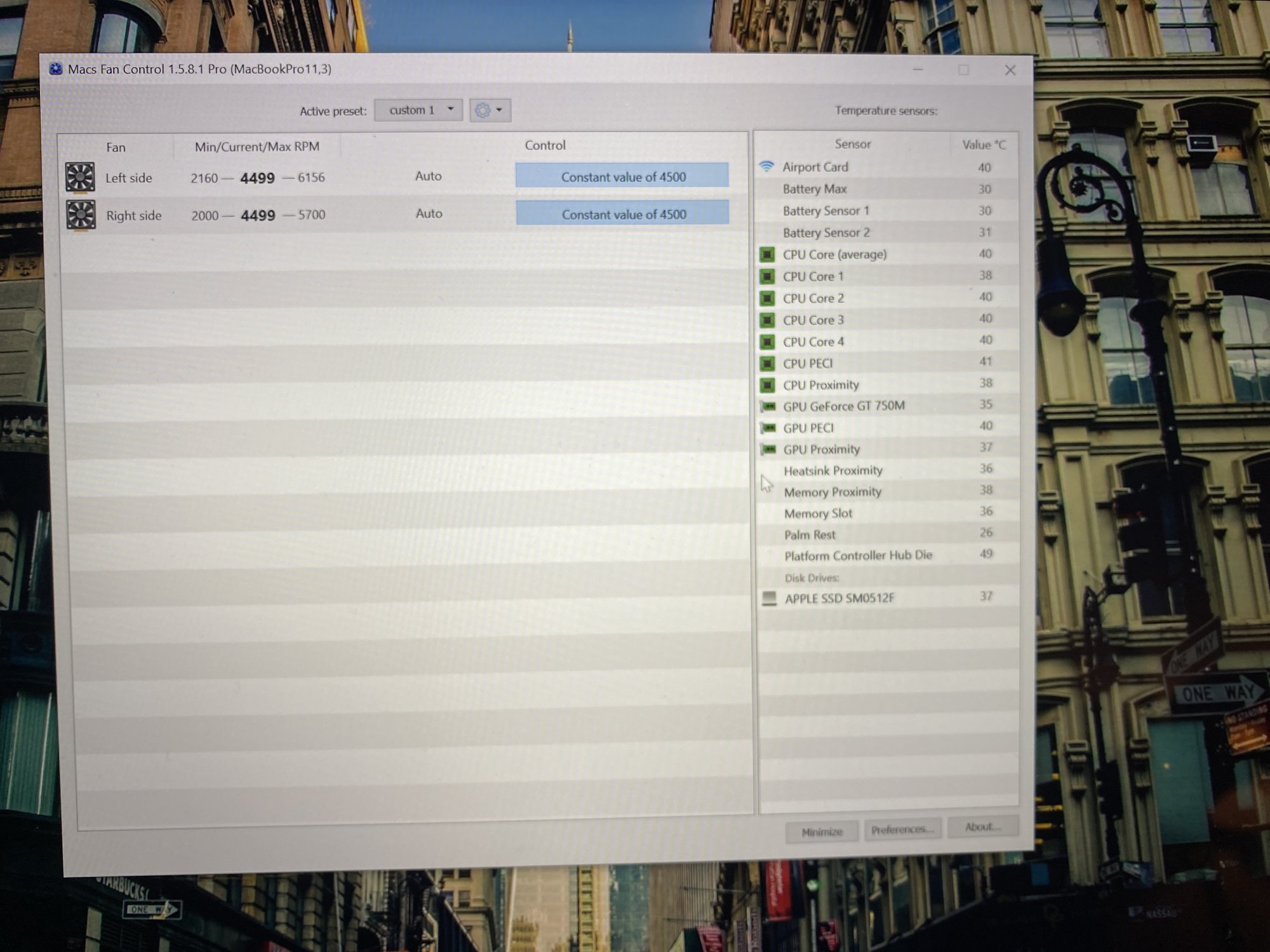
Task: Select the Platform Controller Hub Die row
Action: tap(857, 555)
